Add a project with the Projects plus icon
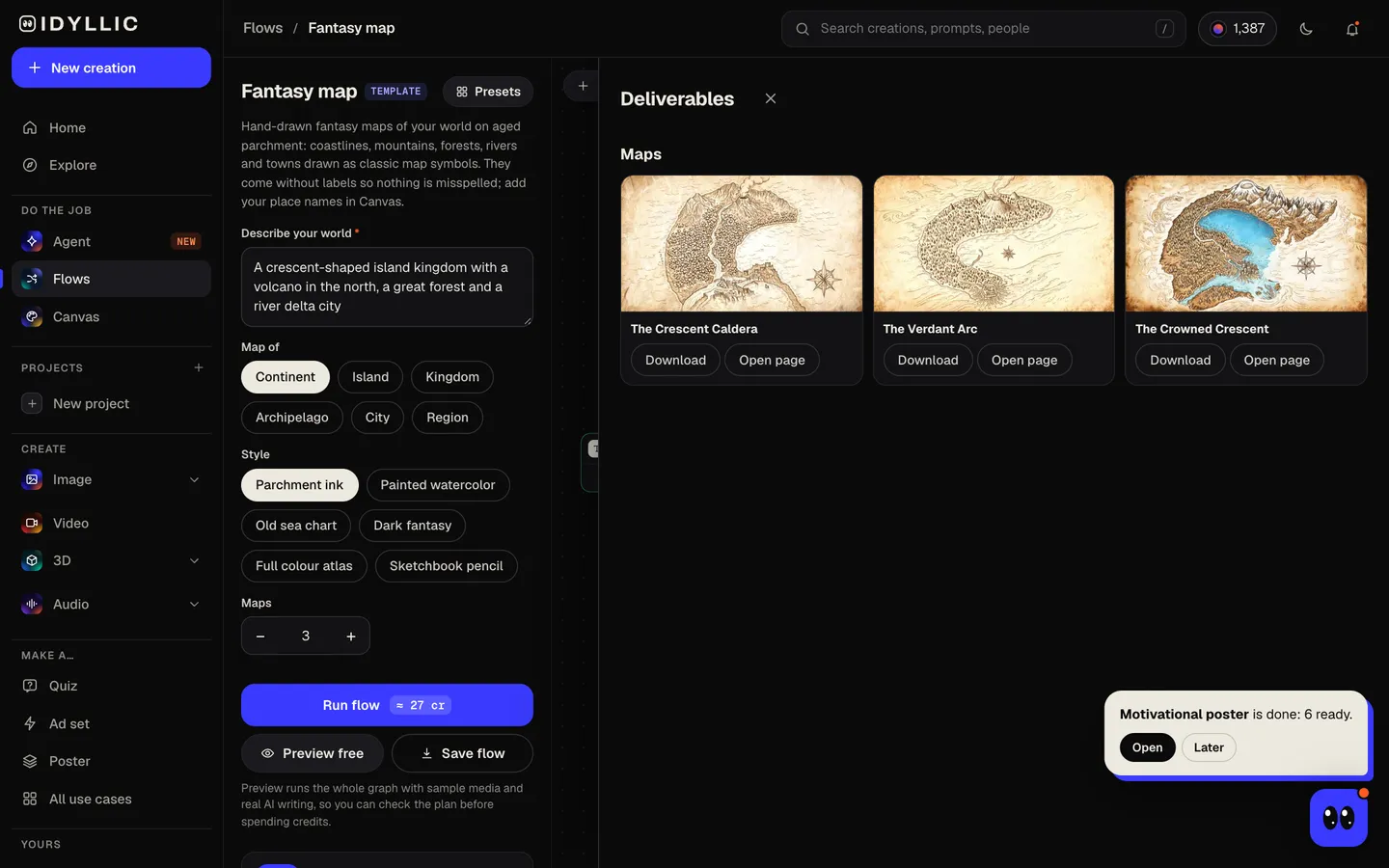Image resolution: width=1389 pixels, height=868 pixels. click(x=199, y=367)
